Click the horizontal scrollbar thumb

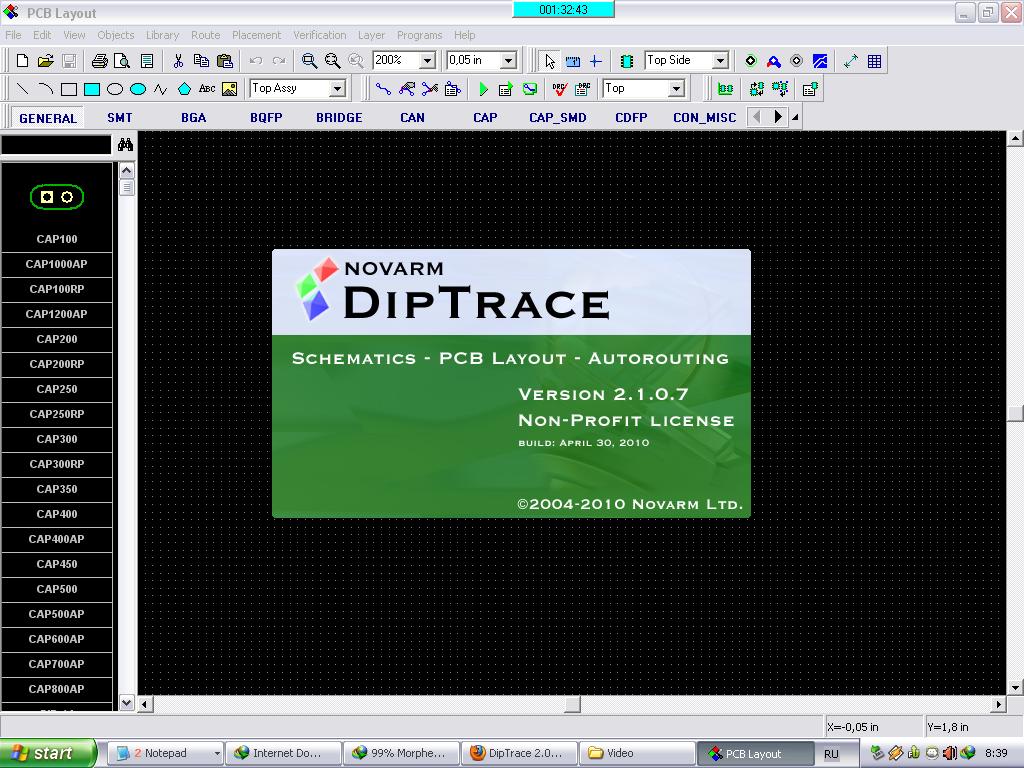coord(572,705)
